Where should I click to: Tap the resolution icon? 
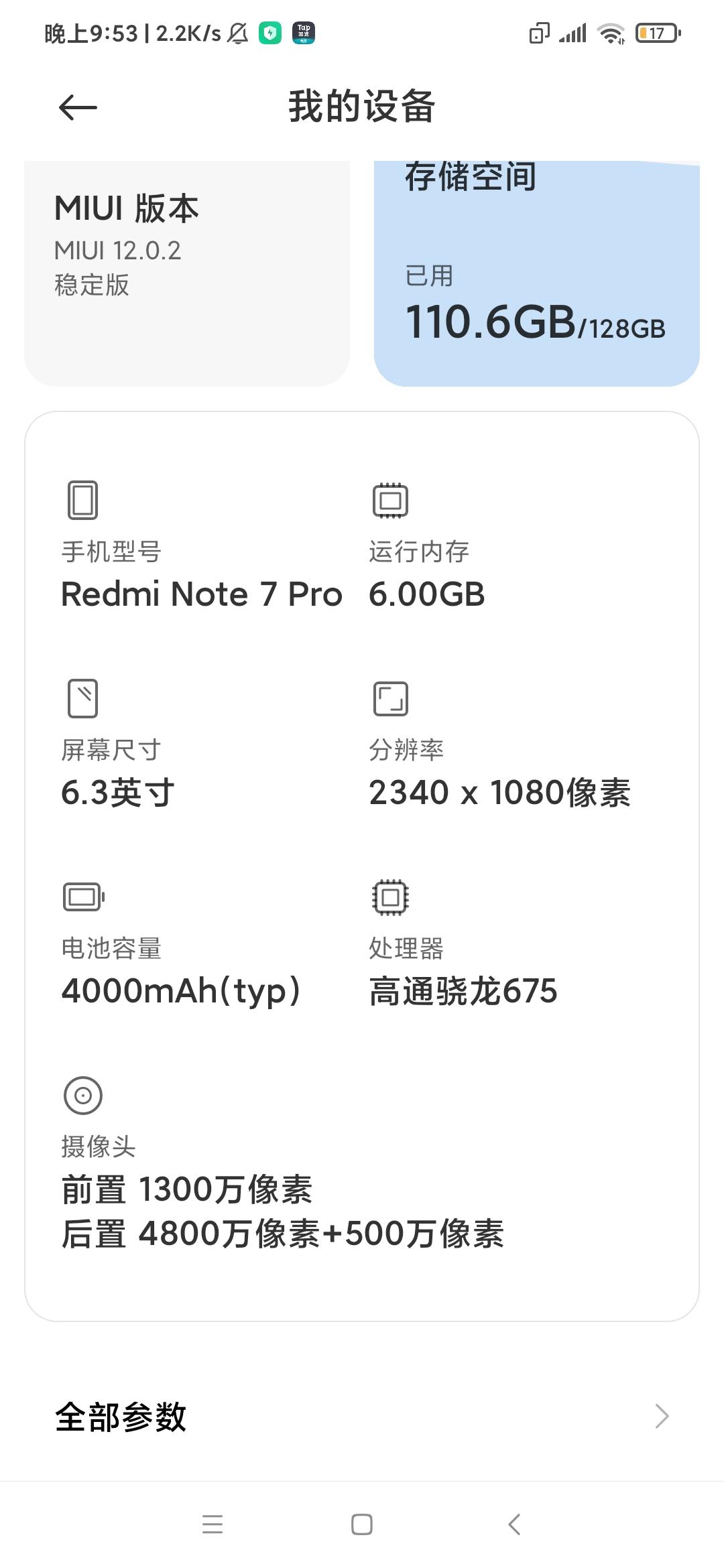coord(390,698)
